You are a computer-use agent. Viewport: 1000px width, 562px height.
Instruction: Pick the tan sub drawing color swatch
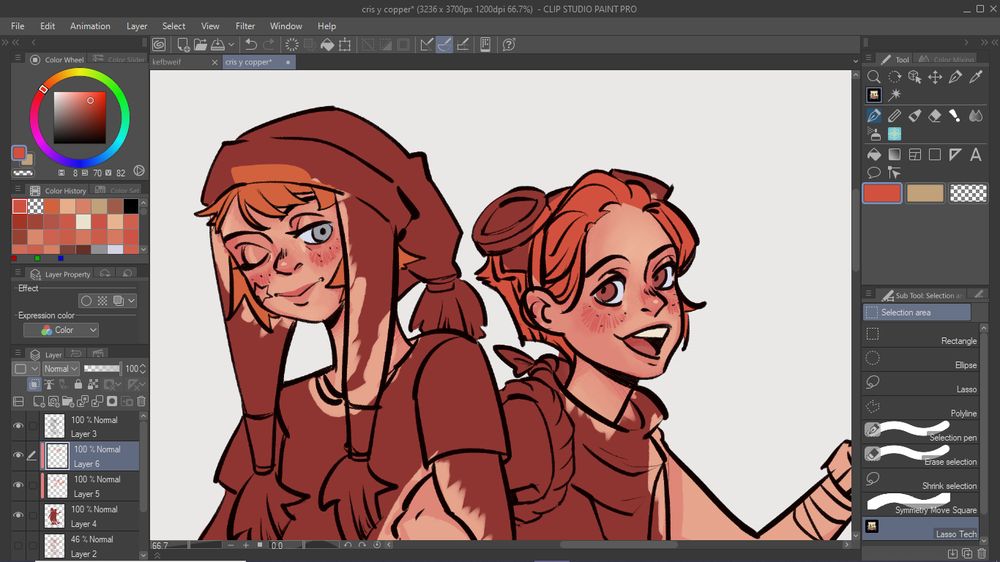click(x=925, y=193)
